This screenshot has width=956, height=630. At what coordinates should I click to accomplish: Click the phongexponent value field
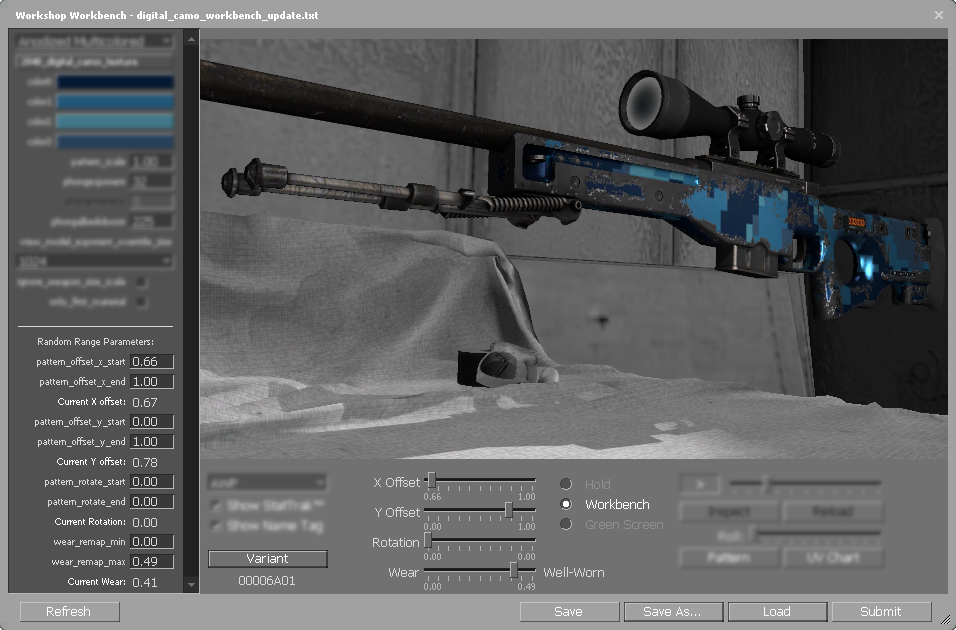point(151,182)
